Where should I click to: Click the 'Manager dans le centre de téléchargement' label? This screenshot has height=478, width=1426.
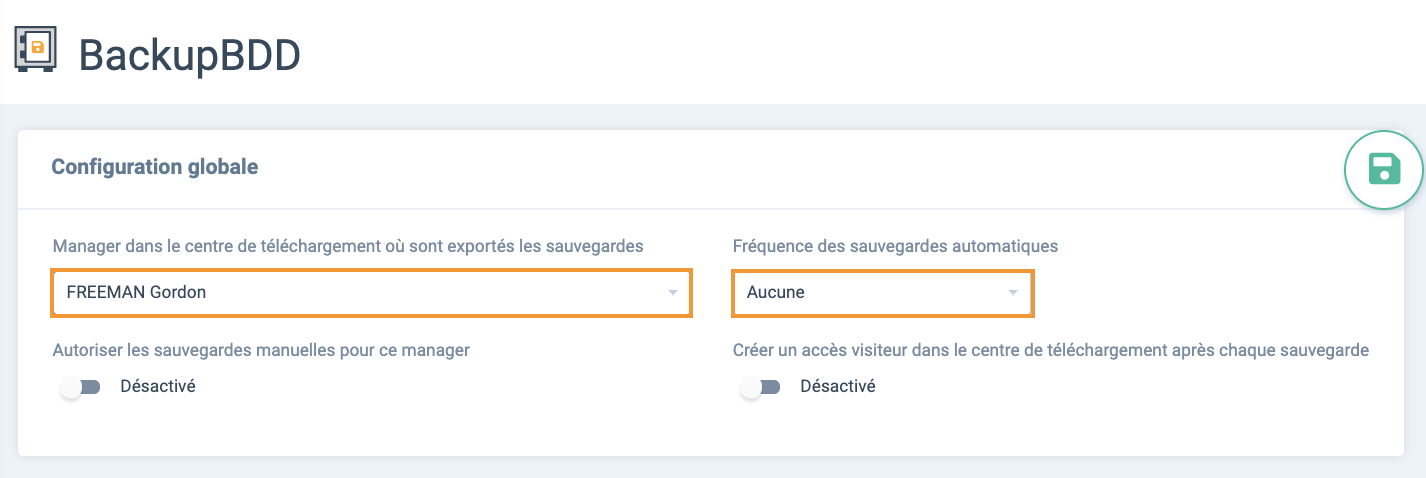348,245
